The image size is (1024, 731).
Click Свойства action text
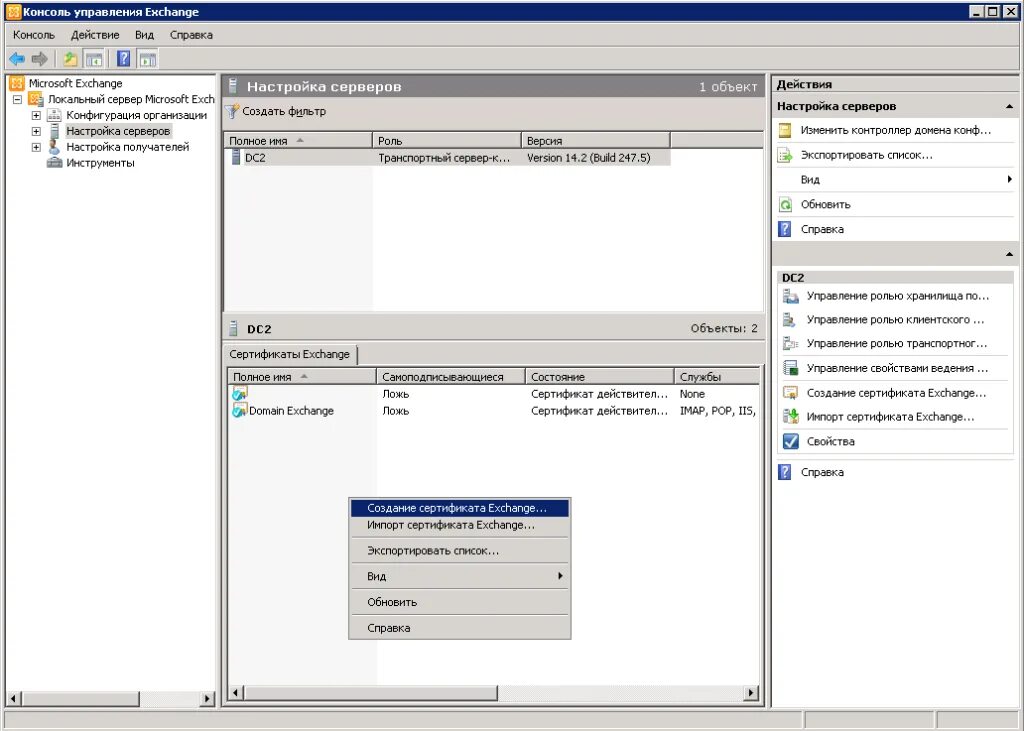tap(831, 442)
